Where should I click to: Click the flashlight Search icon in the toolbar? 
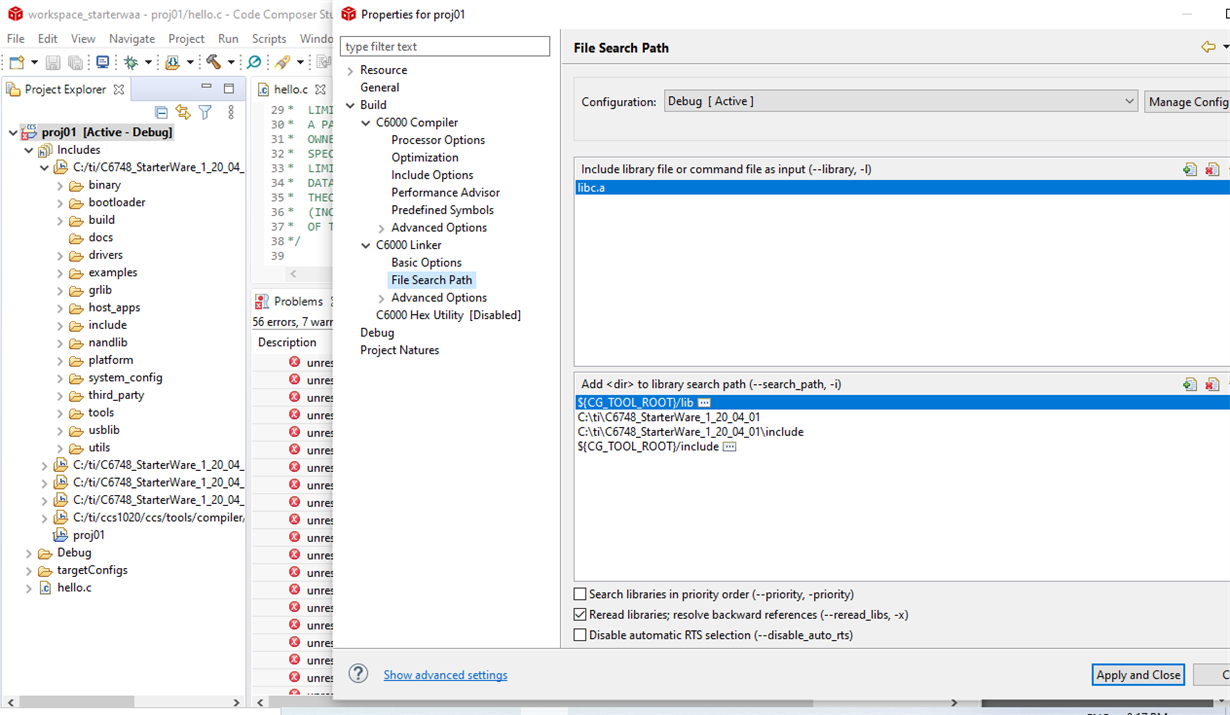[283, 62]
